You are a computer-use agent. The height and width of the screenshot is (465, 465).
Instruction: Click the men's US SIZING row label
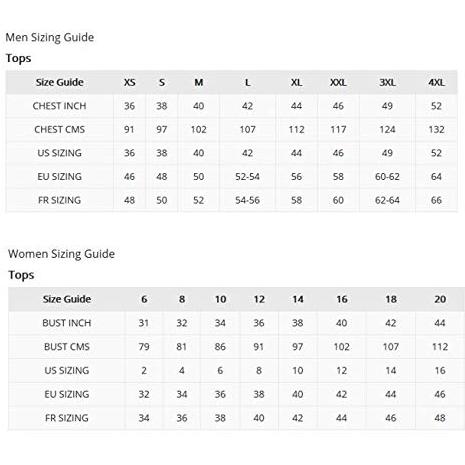pos(59,153)
